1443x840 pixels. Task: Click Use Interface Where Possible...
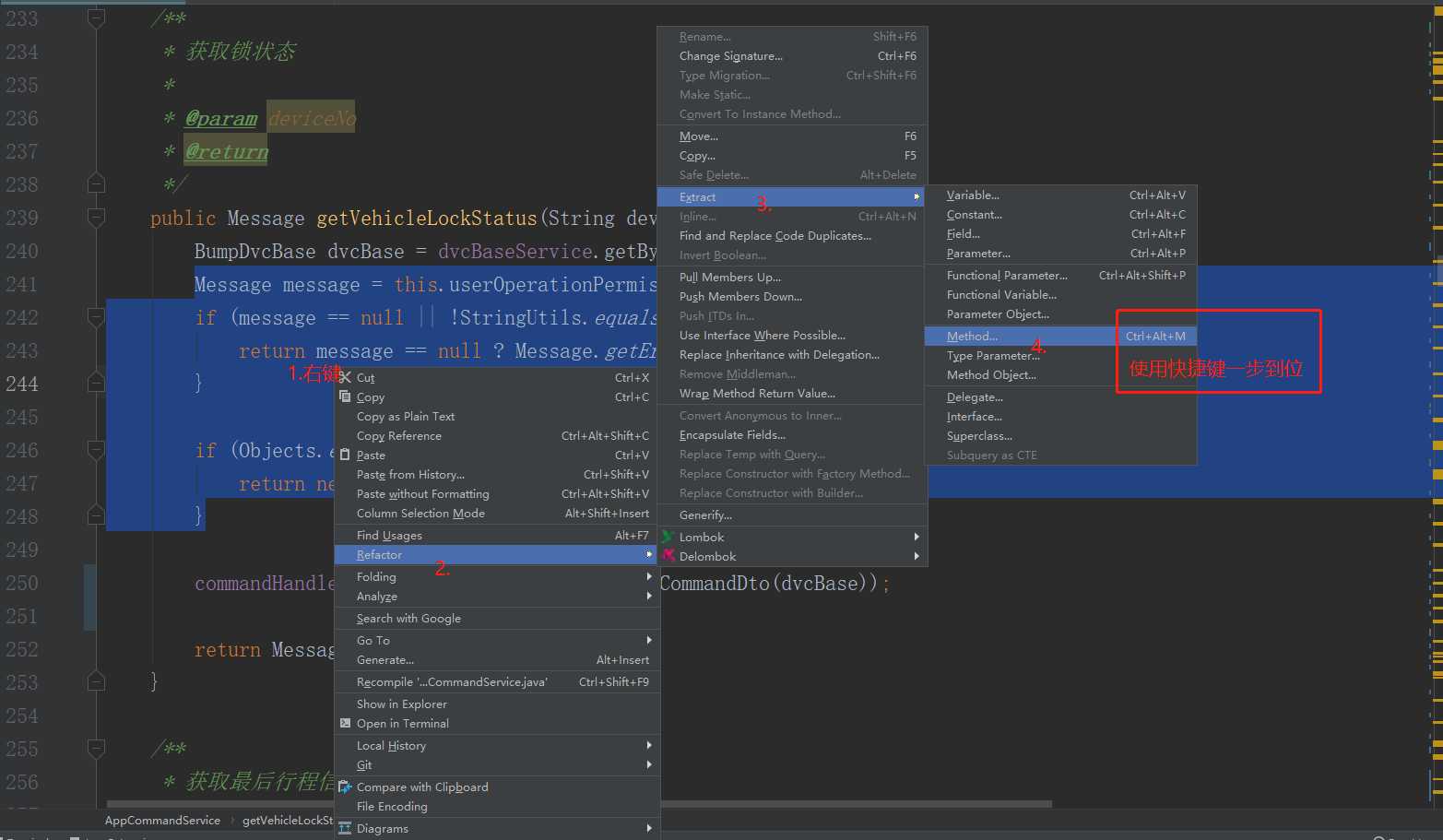[792, 335]
